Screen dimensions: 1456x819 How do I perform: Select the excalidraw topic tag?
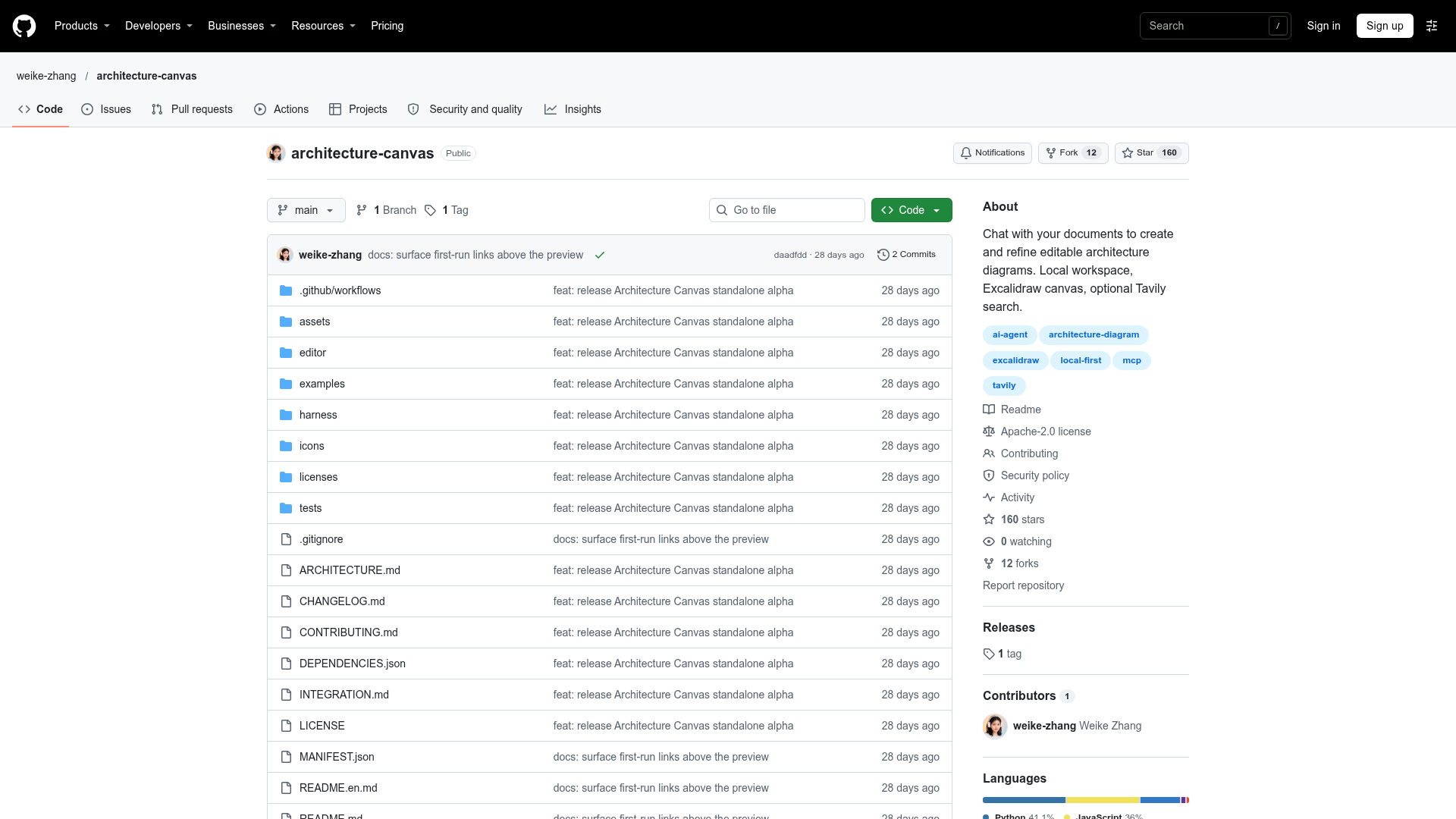[1015, 360]
